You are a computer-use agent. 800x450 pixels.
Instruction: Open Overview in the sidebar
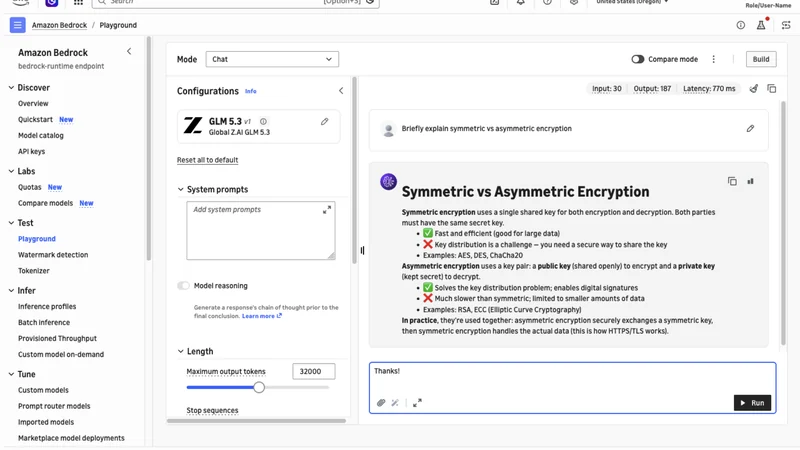coord(33,104)
